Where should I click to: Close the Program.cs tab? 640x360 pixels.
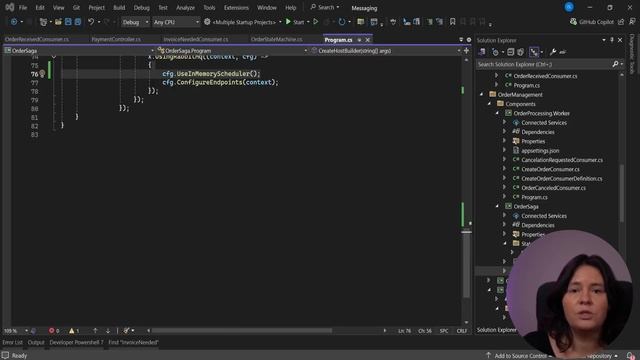(367, 40)
